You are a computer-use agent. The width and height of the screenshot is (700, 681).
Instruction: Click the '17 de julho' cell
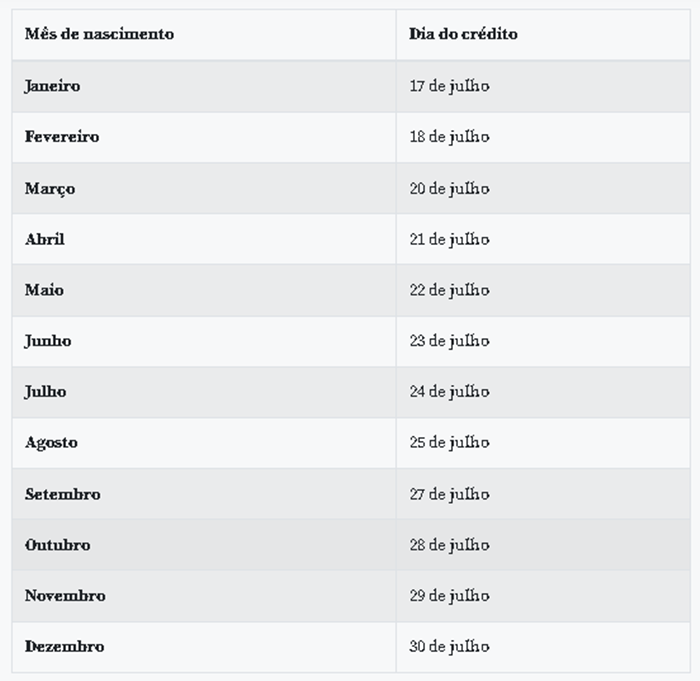pos(449,86)
